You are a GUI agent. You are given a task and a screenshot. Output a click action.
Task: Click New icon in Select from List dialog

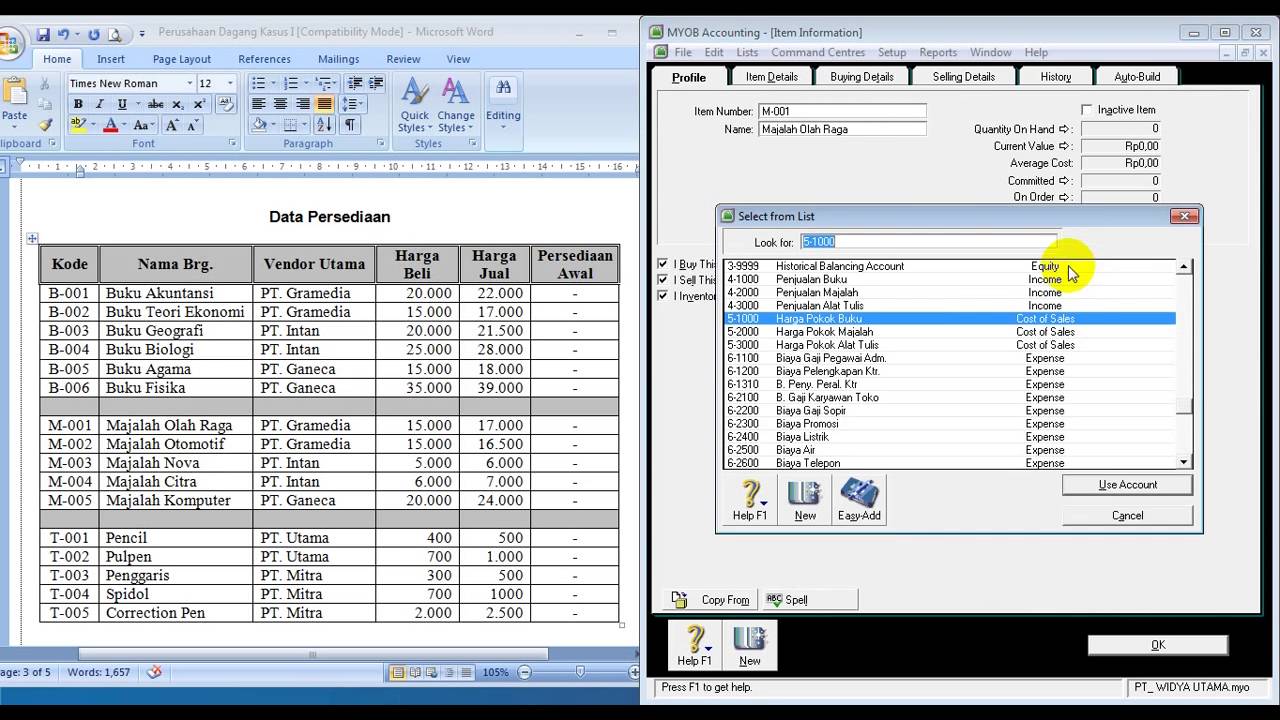(x=805, y=500)
